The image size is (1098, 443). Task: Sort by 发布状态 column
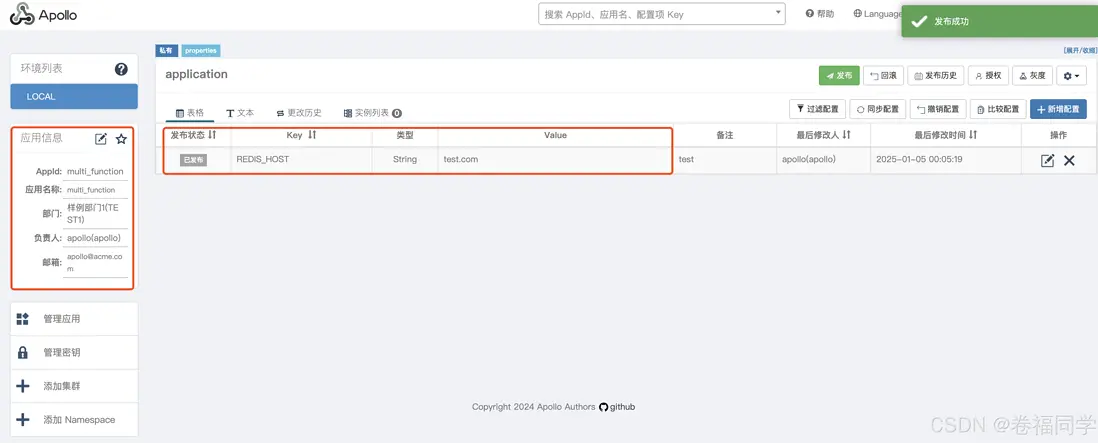(212, 135)
